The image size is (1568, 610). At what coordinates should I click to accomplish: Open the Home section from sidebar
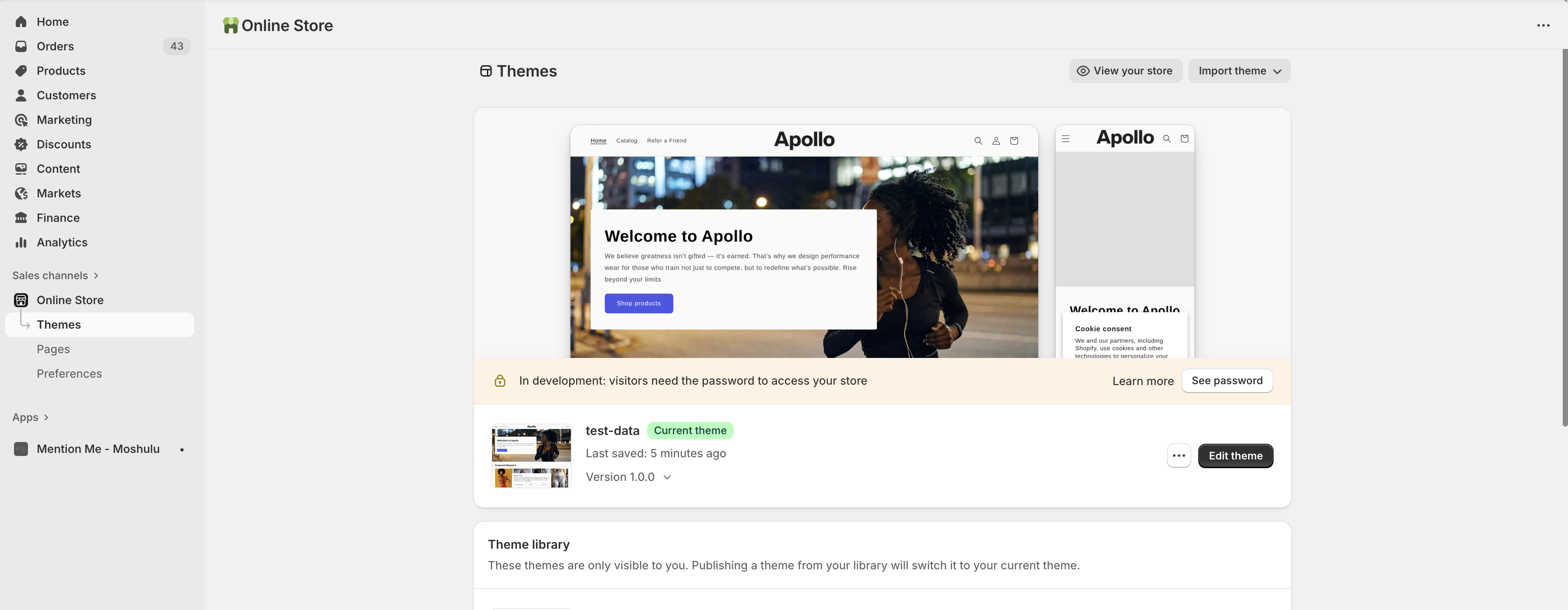(21, 21)
